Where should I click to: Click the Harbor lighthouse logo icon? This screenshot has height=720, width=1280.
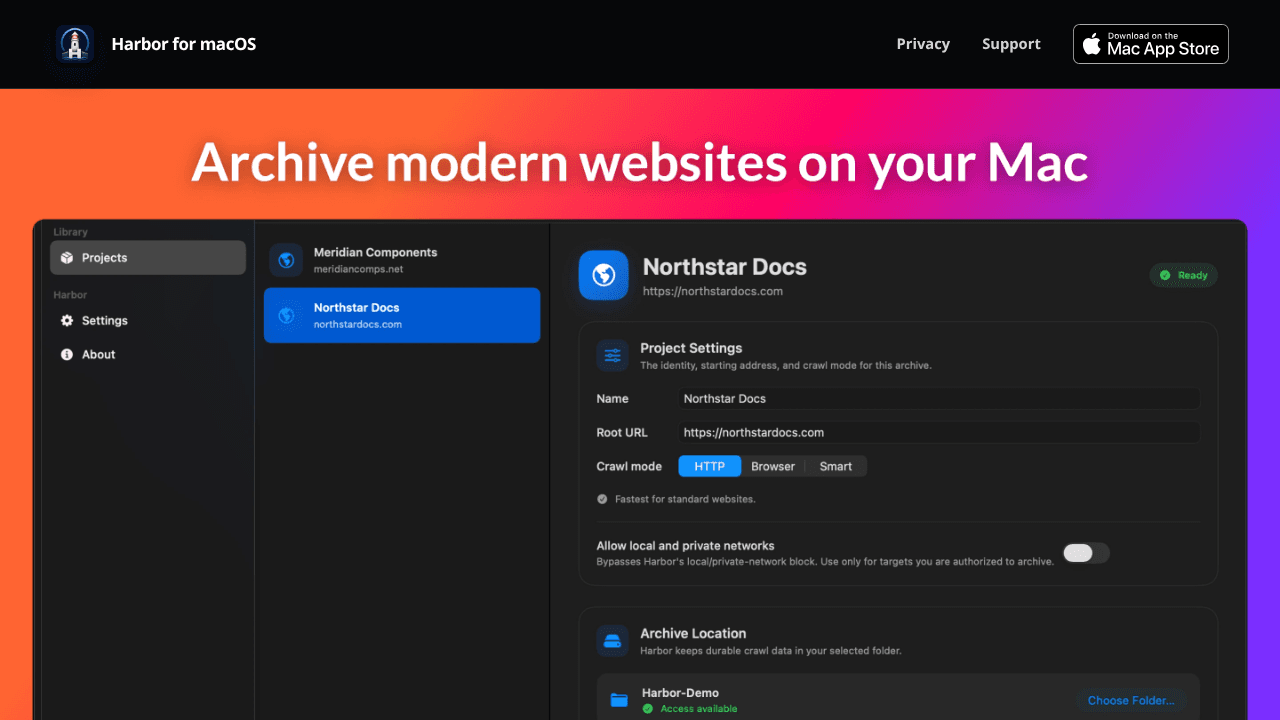click(x=75, y=44)
